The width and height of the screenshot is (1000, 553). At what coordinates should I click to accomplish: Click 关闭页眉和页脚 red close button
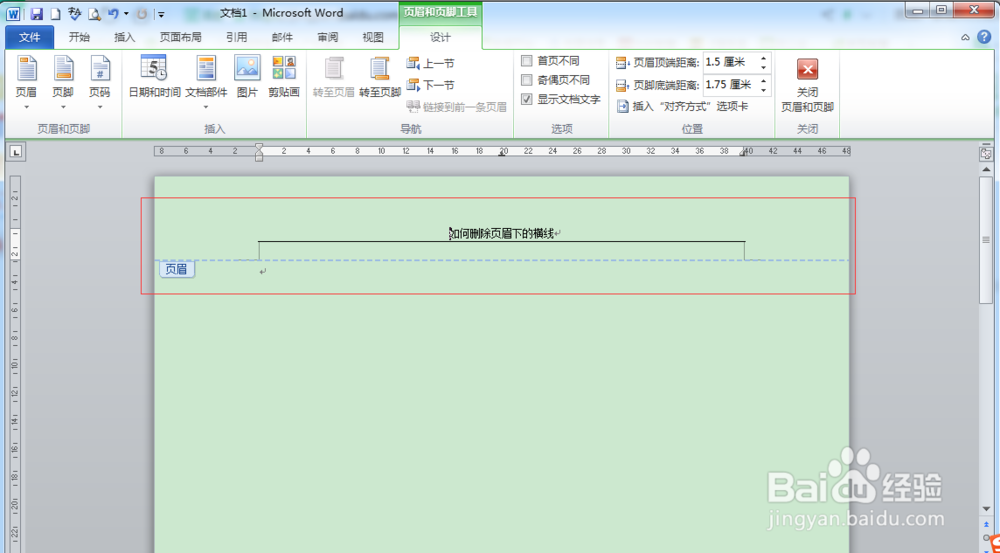point(807,70)
